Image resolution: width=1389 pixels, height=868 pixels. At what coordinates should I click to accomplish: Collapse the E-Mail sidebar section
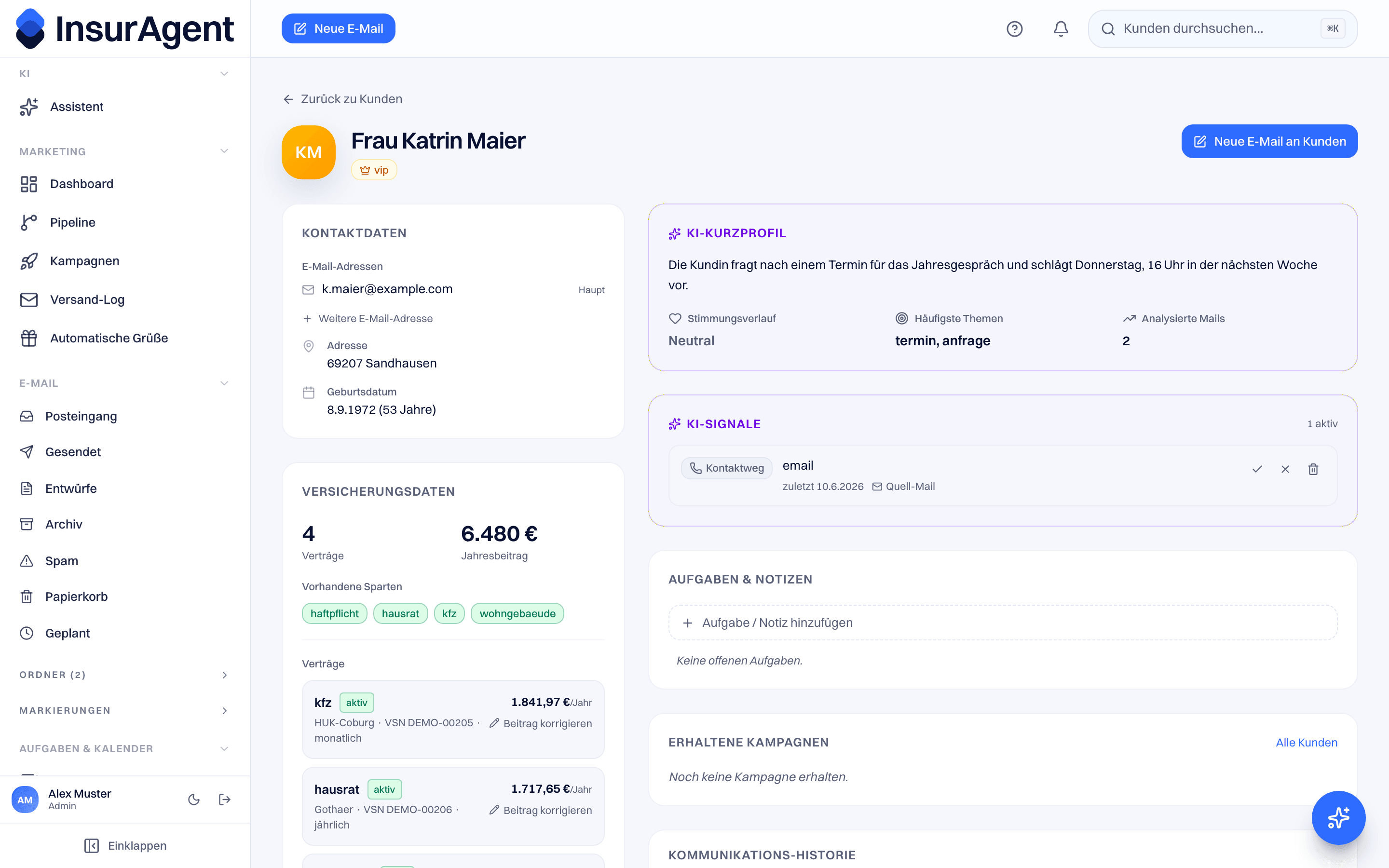tap(224, 383)
